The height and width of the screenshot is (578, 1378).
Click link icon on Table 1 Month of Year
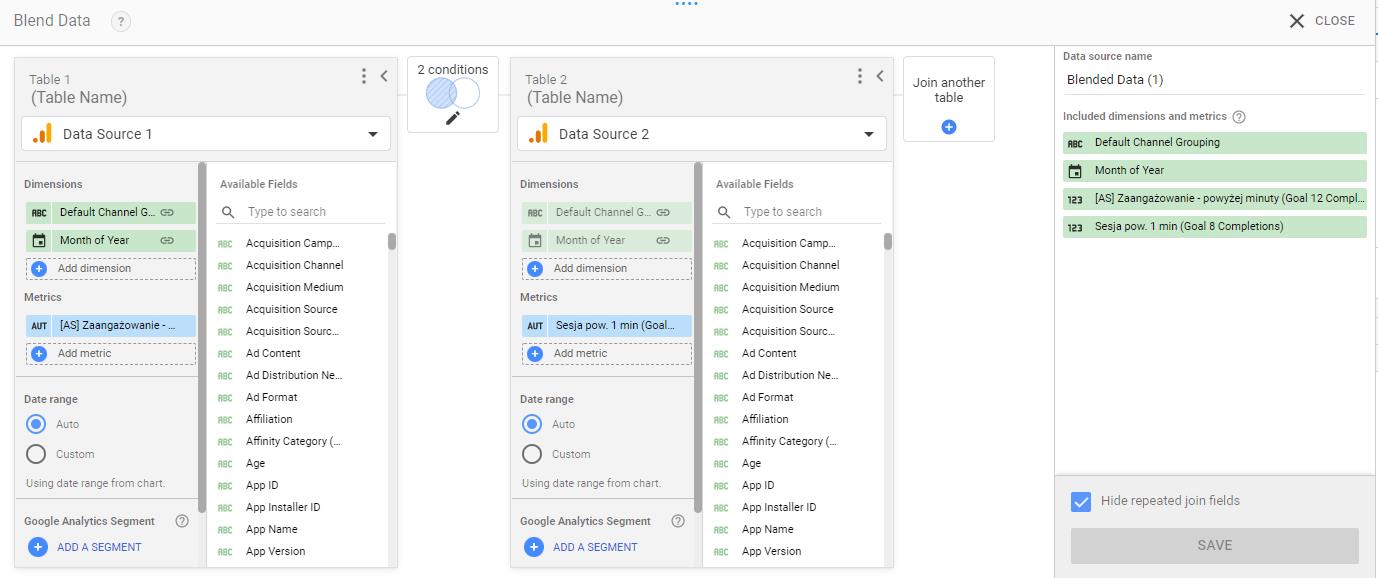click(167, 240)
